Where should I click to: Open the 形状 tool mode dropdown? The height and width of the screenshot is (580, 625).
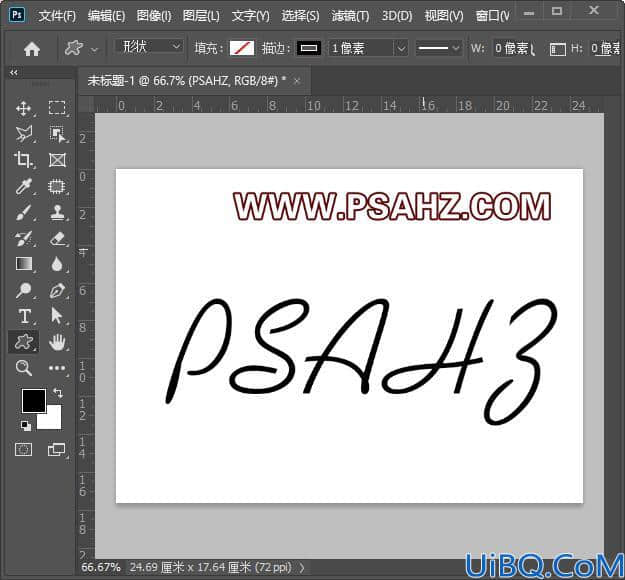tap(149, 47)
